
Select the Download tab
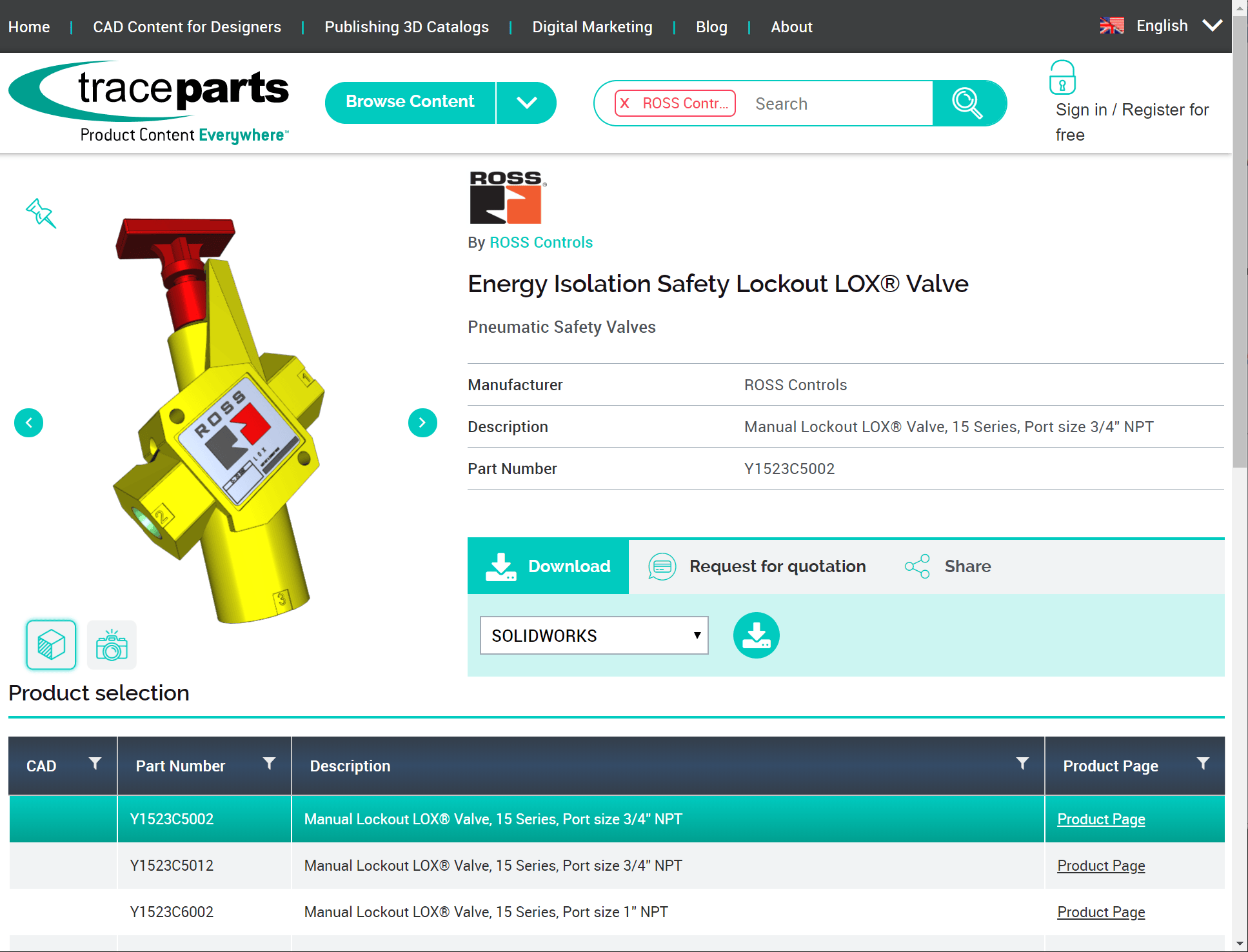548,566
